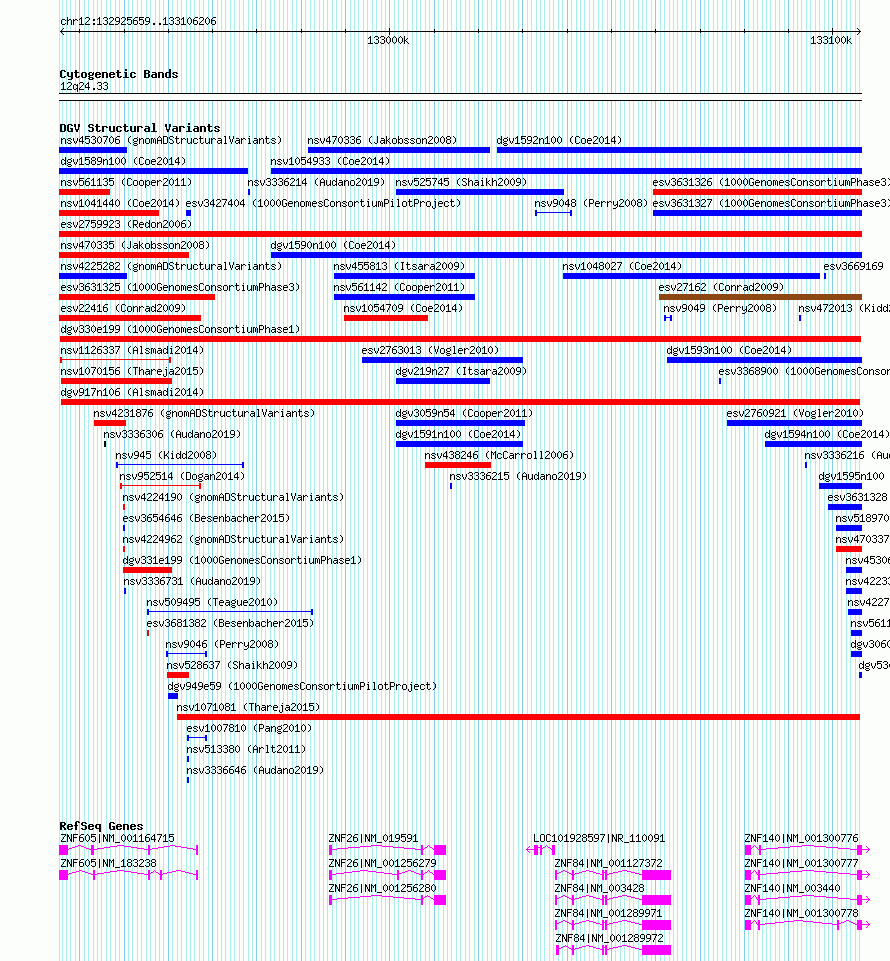This screenshot has width=890, height=961.
Task: Open the nsv1071081 (Thareja2015) variant label
Action: pyautogui.click(x=248, y=707)
